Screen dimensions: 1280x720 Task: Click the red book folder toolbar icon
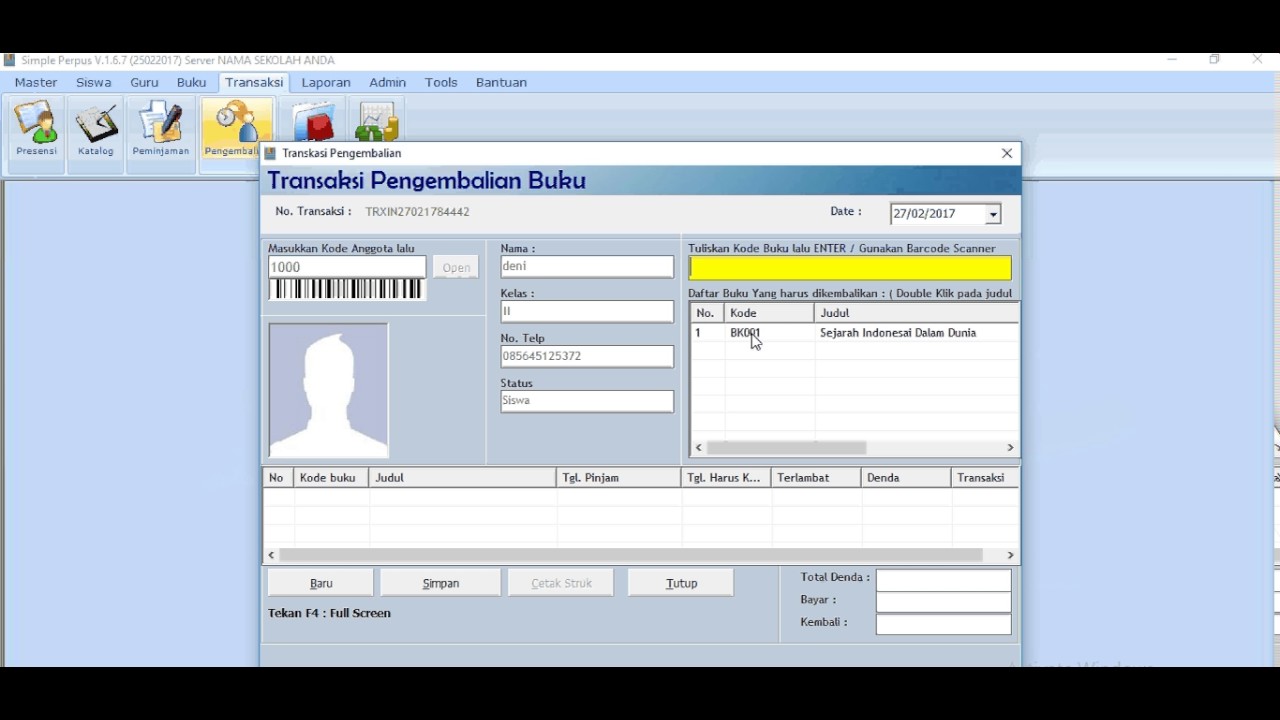314,122
